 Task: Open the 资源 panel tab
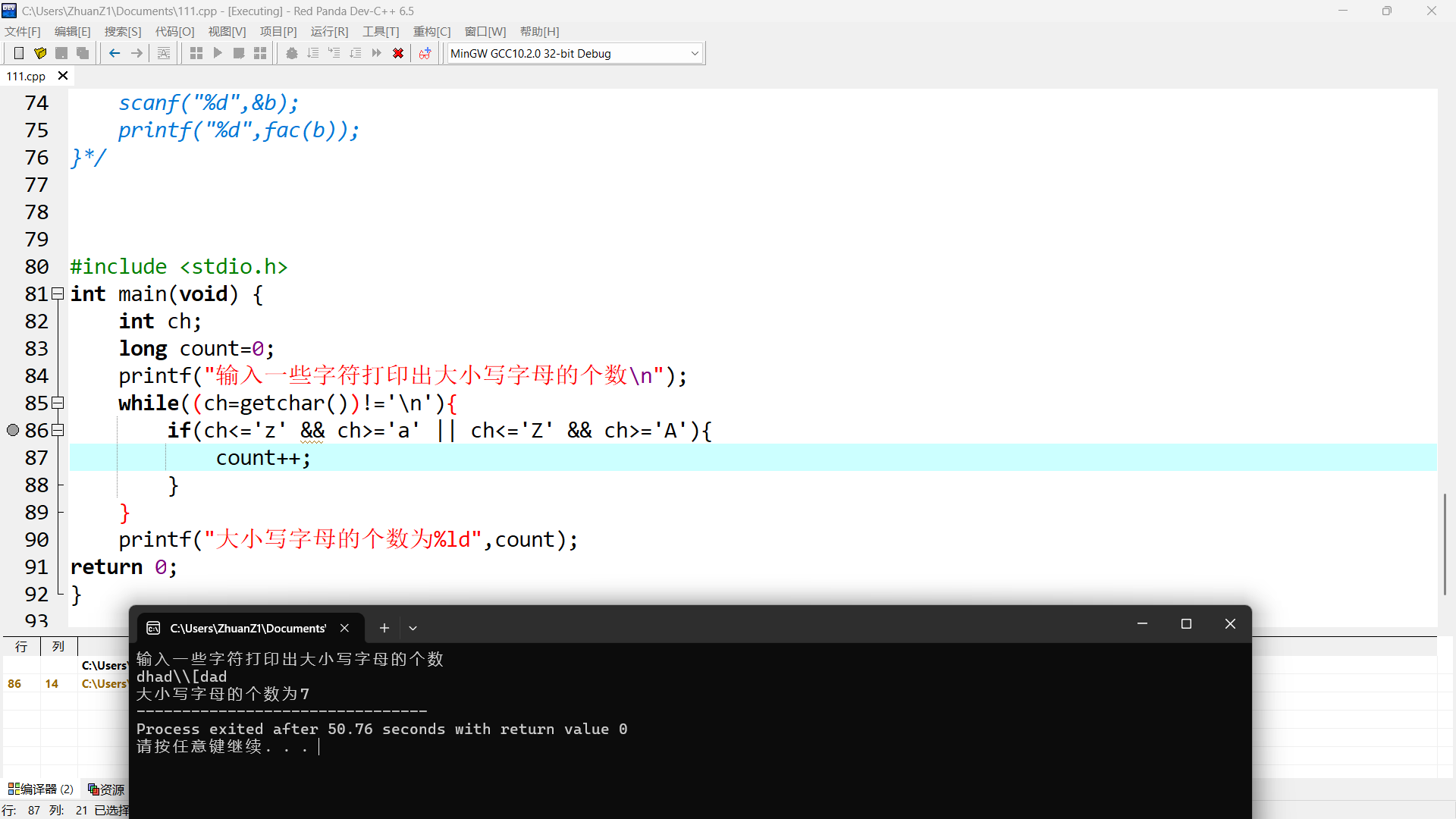106,789
